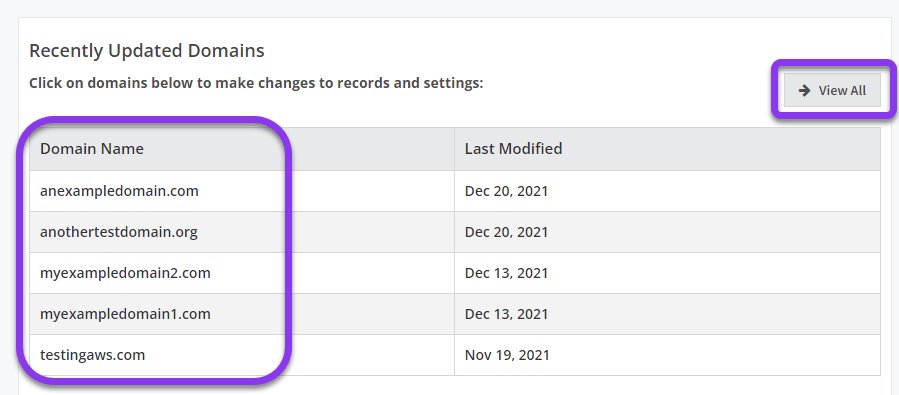Image resolution: width=899 pixels, height=395 pixels.
Task: Click the View All text label
Action: pyautogui.click(x=842, y=91)
